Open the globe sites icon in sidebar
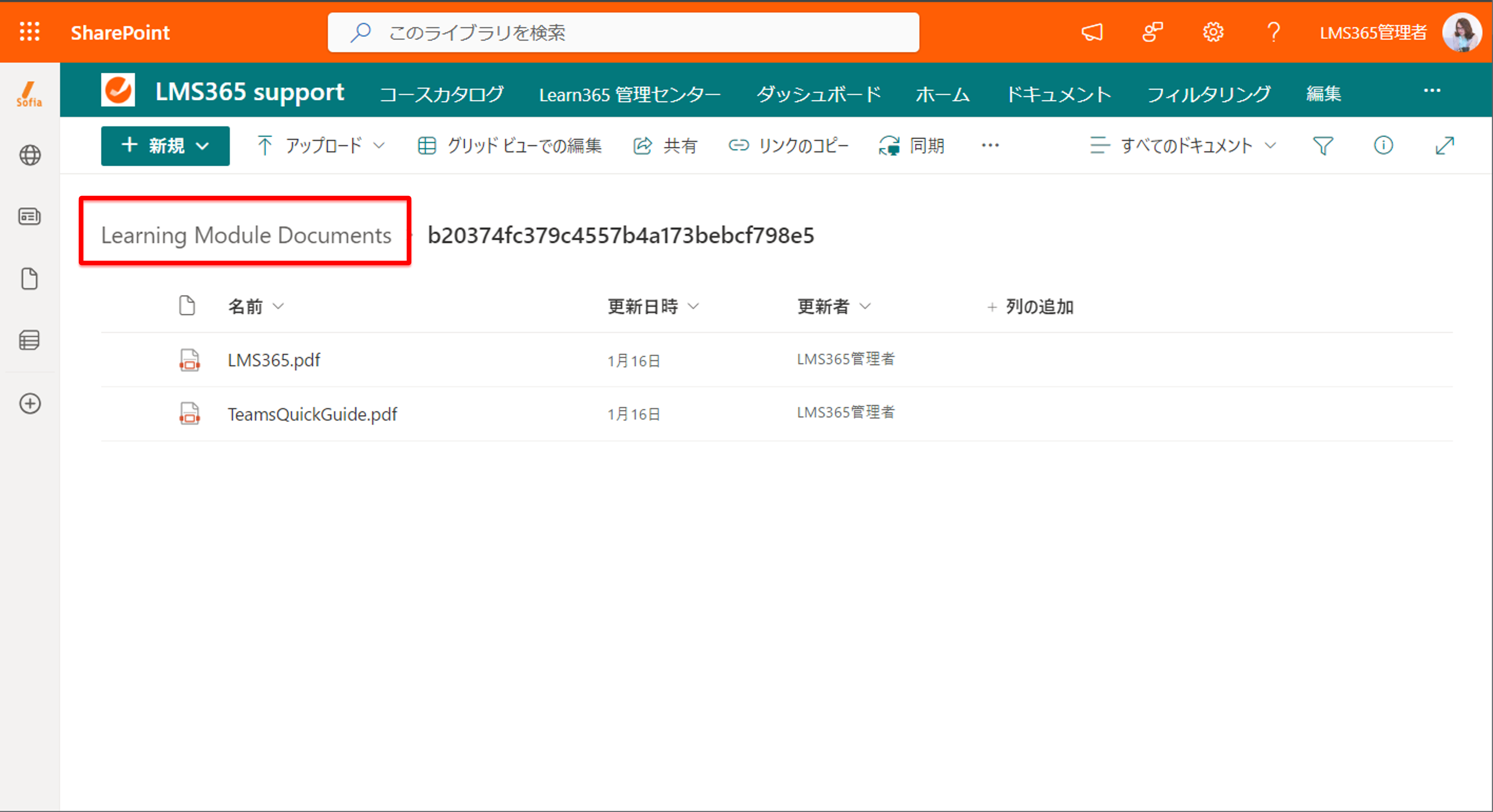The image size is (1493, 812). coord(29,155)
